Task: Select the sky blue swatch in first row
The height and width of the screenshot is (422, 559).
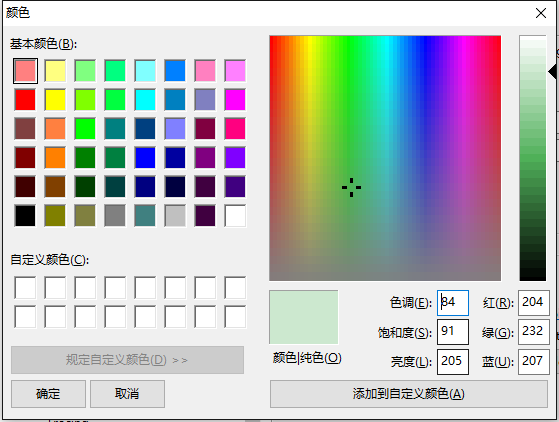Action: coord(175,71)
